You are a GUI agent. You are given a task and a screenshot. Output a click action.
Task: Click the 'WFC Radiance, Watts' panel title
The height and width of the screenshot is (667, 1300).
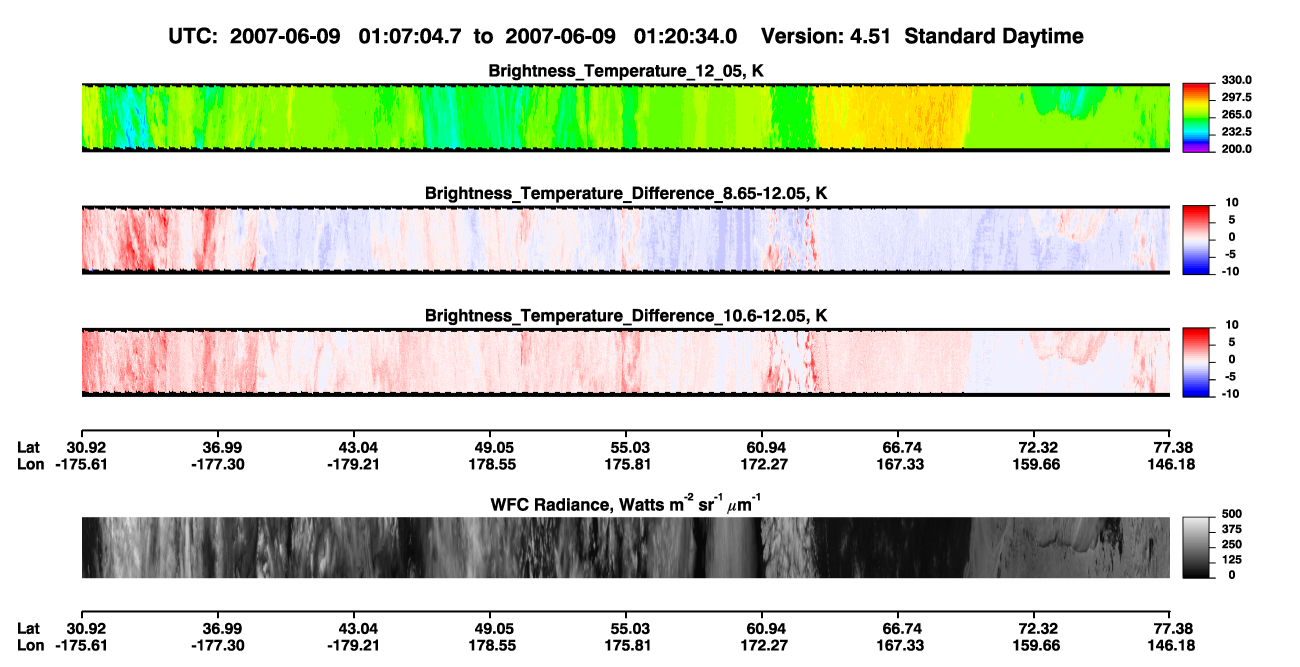coord(626,503)
